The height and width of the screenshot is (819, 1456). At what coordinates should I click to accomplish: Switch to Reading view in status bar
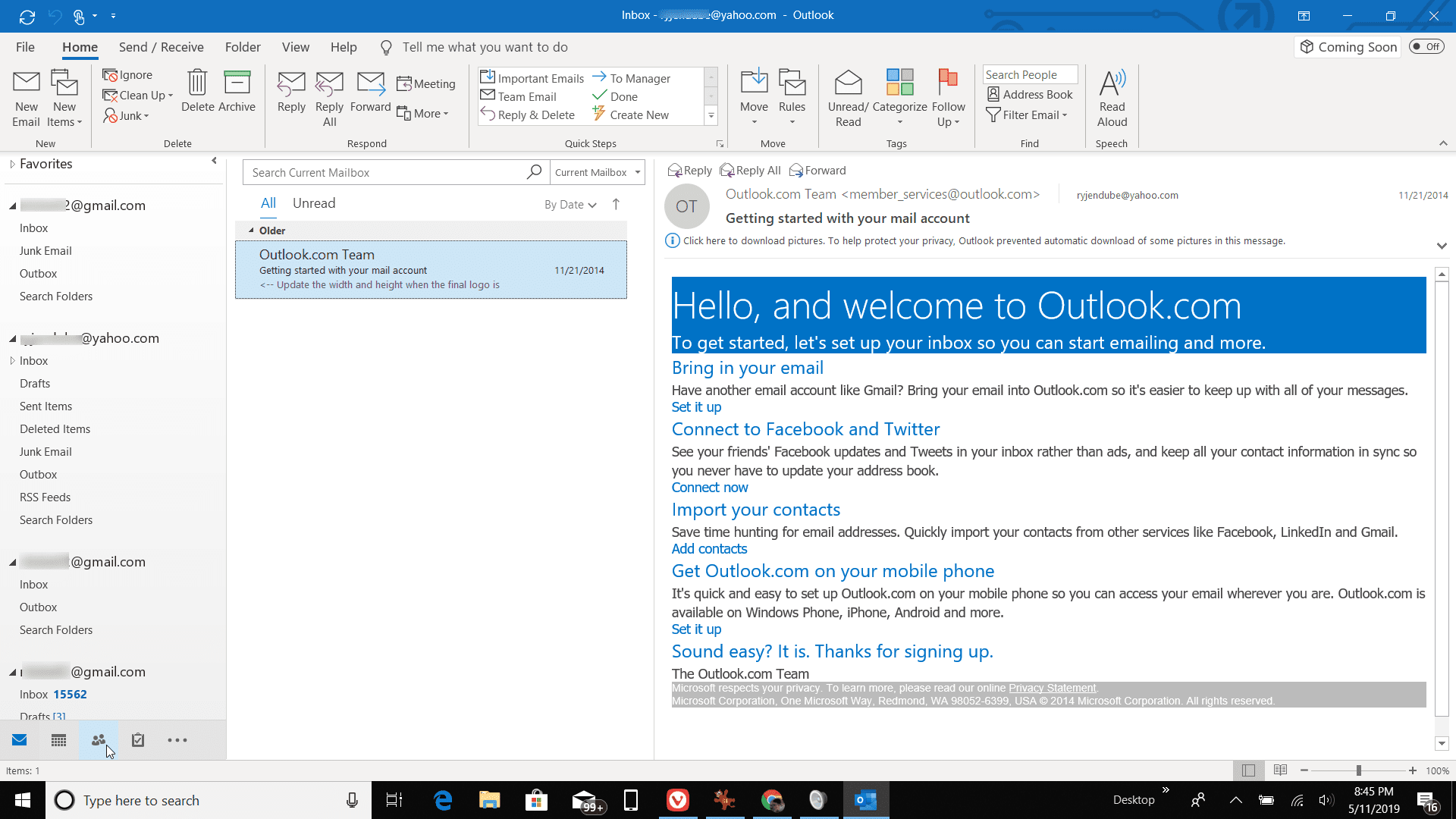tap(1280, 770)
